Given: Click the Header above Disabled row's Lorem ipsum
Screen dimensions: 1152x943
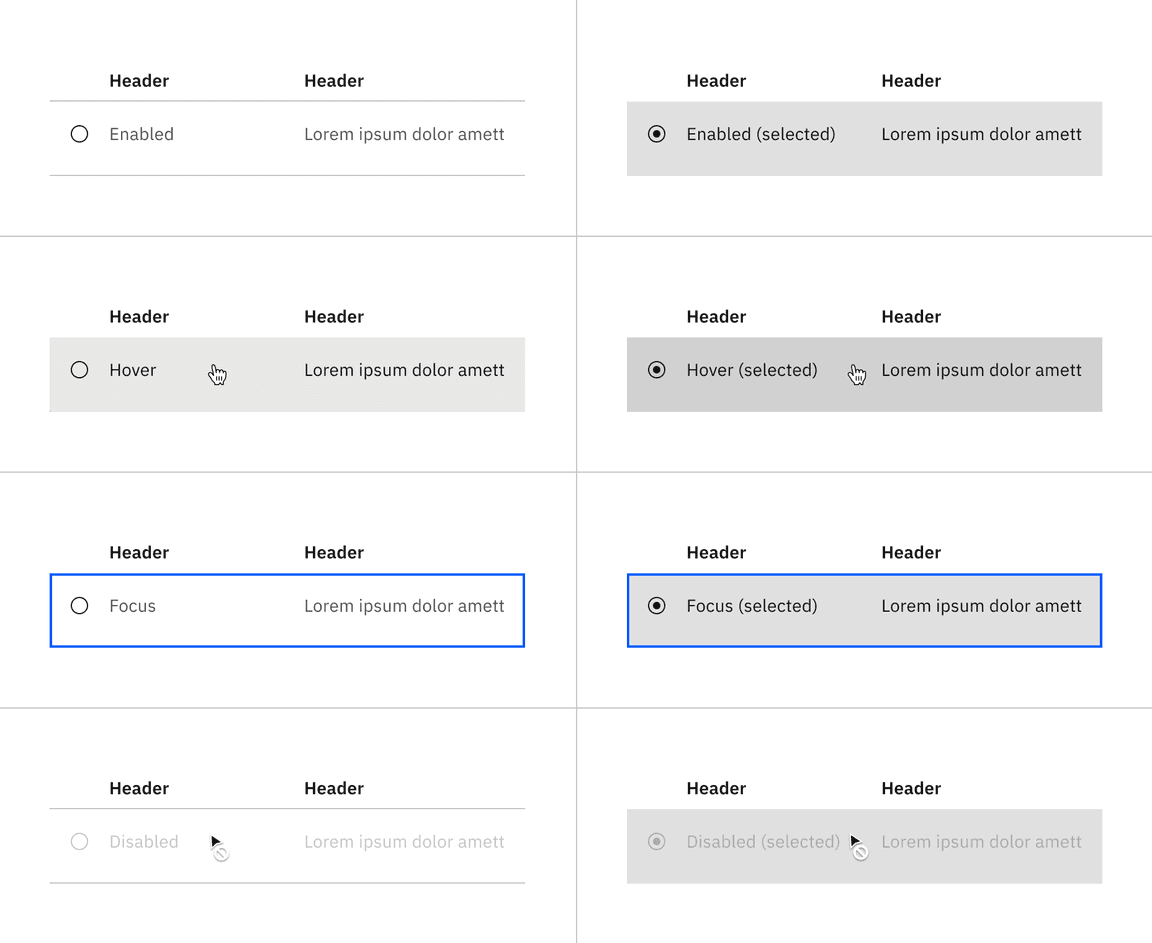Looking at the screenshot, I should coord(334,788).
